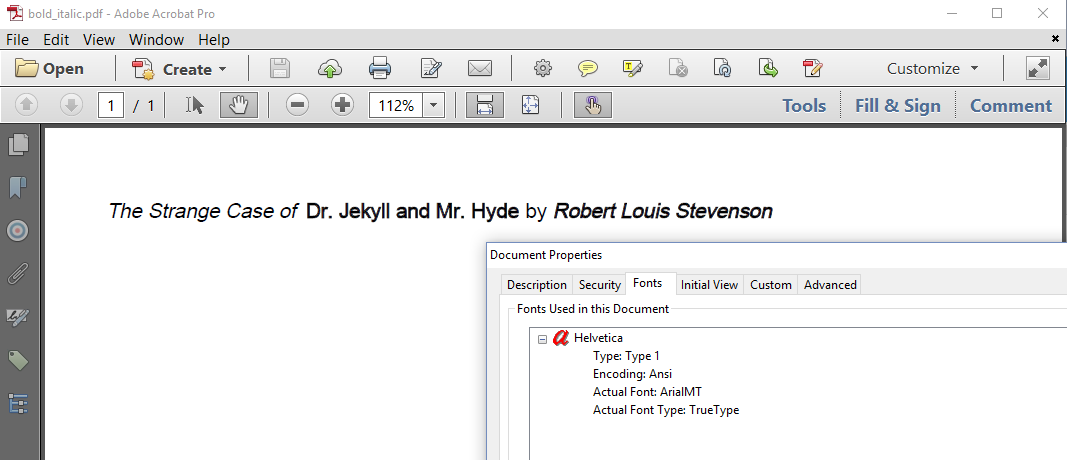The width and height of the screenshot is (1067, 460).
Task: Show Page Thumbnails sidebar panel
Action: point(18,144)
